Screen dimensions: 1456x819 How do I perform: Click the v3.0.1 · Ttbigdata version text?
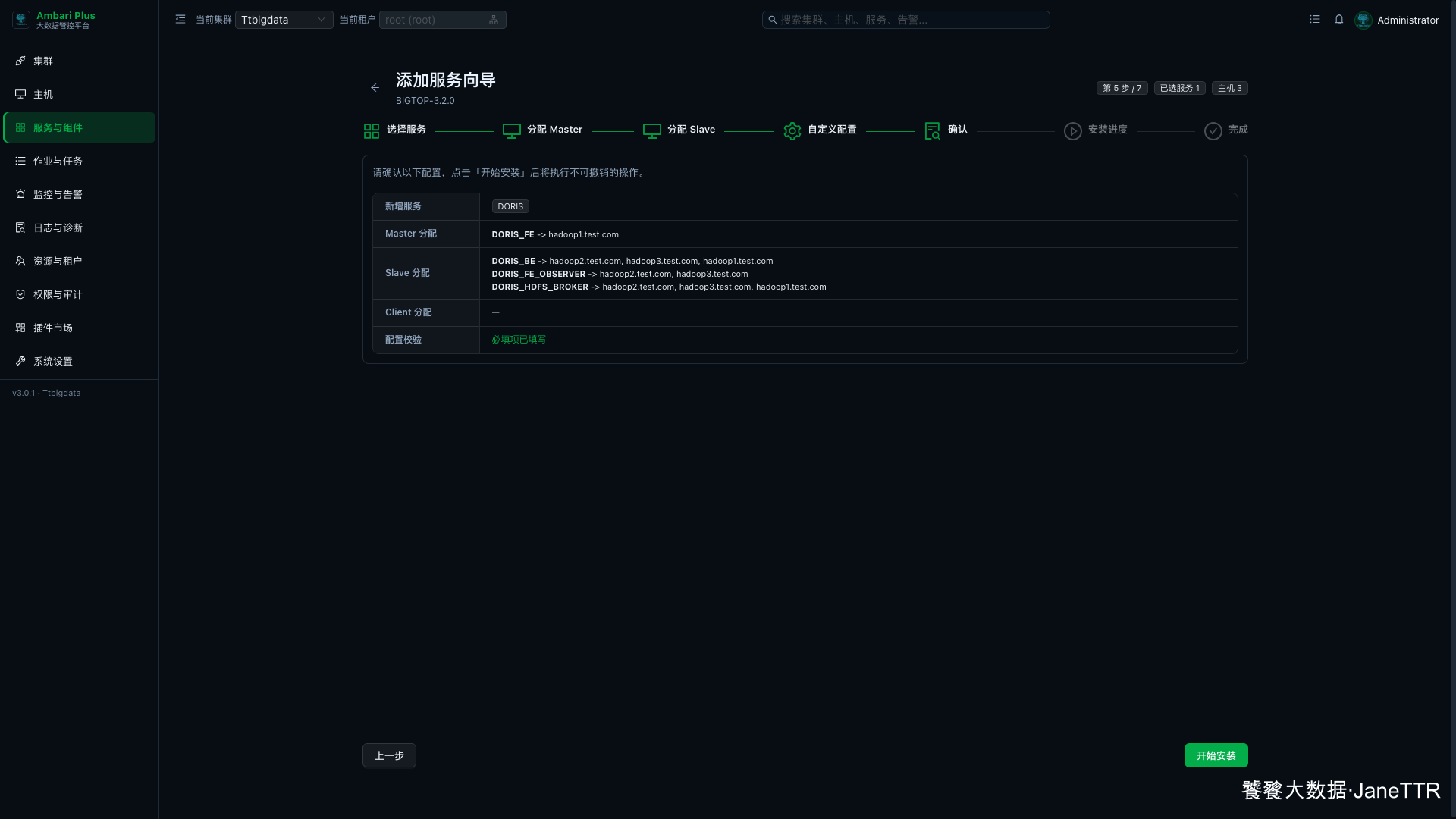pos(46,393)
